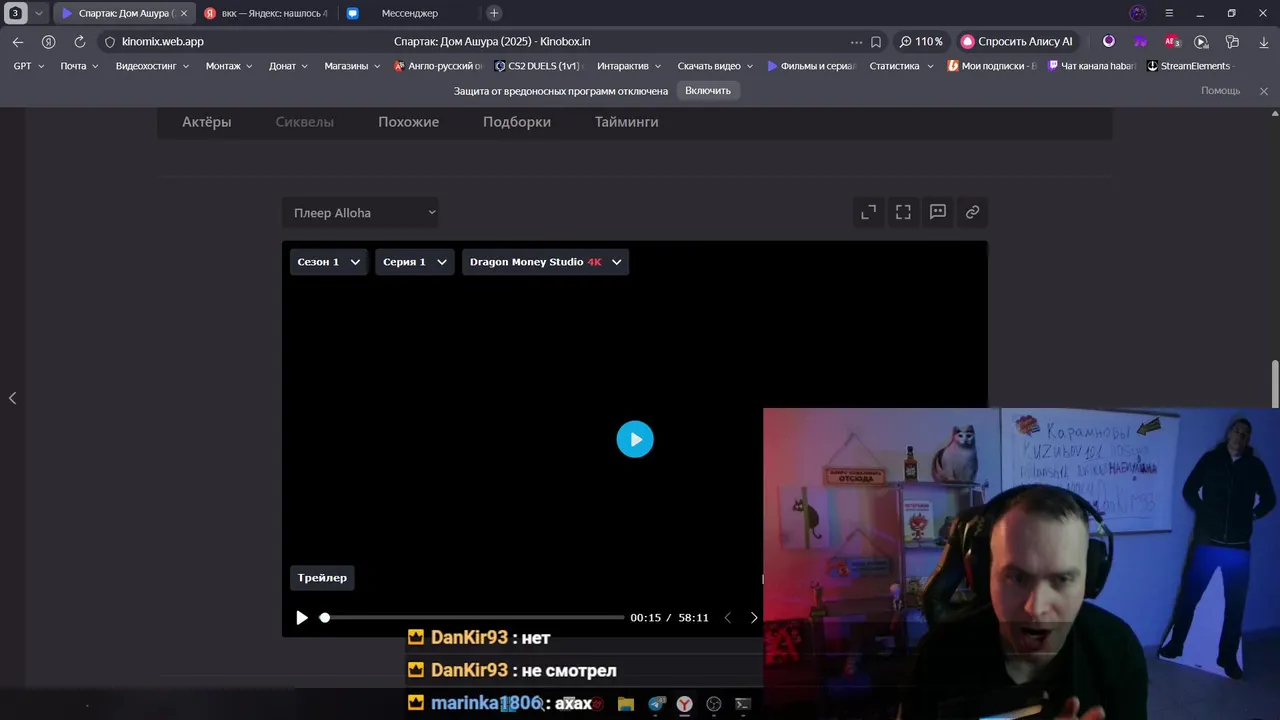
Task: Reload the current page
Action: (x=79, y=42)
